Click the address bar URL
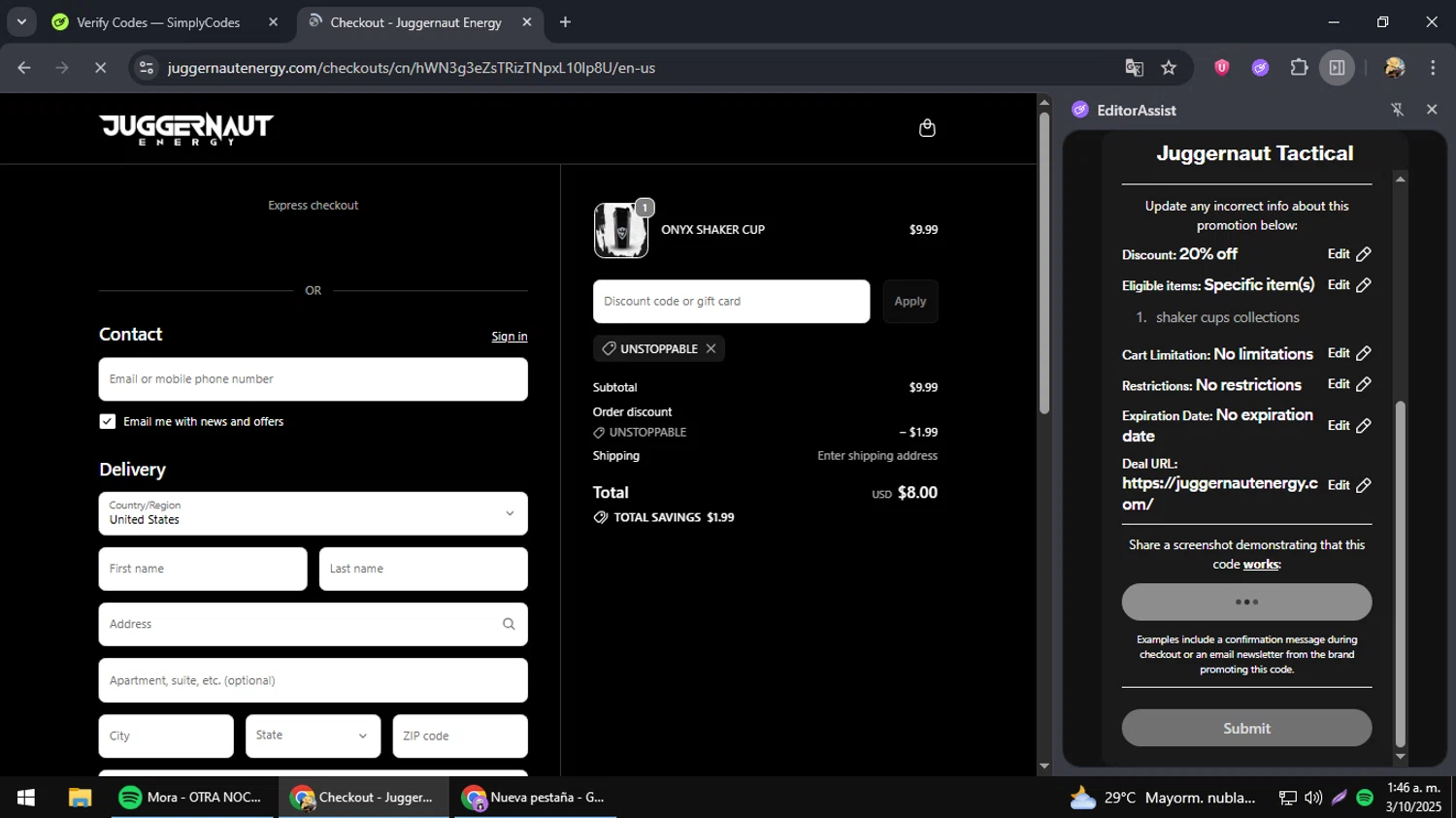Screen dimensions: 1456x818 point(412,68)
